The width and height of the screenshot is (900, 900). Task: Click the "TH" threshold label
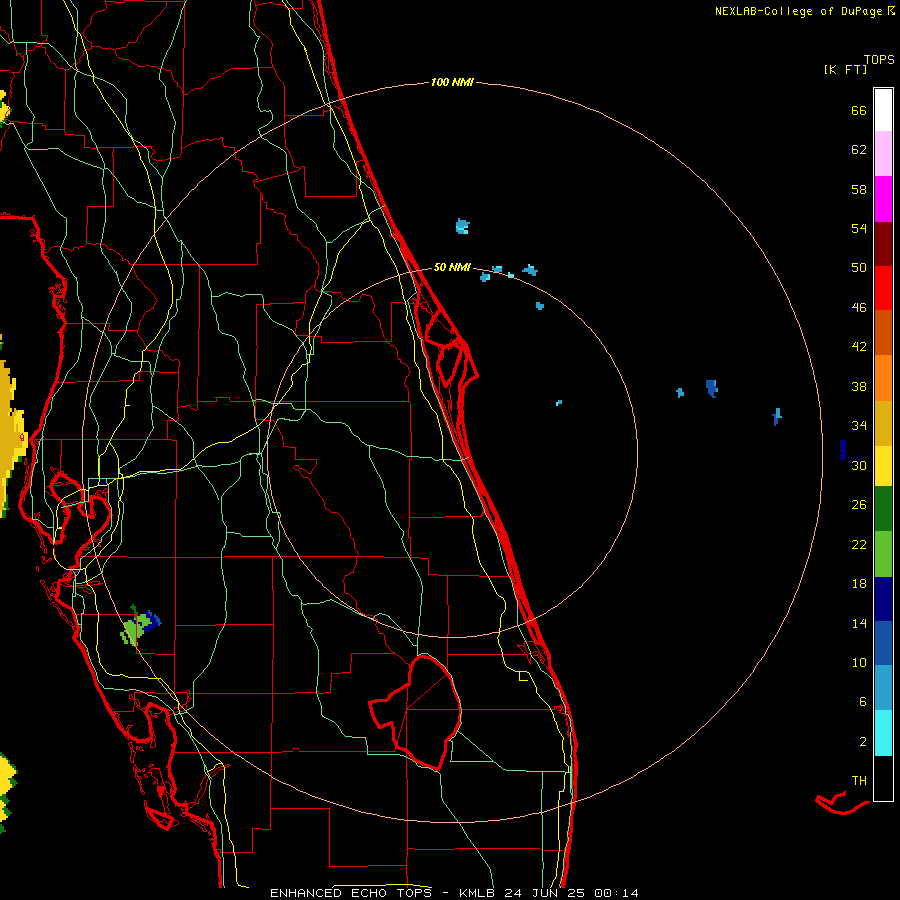[x=859, y=781]
